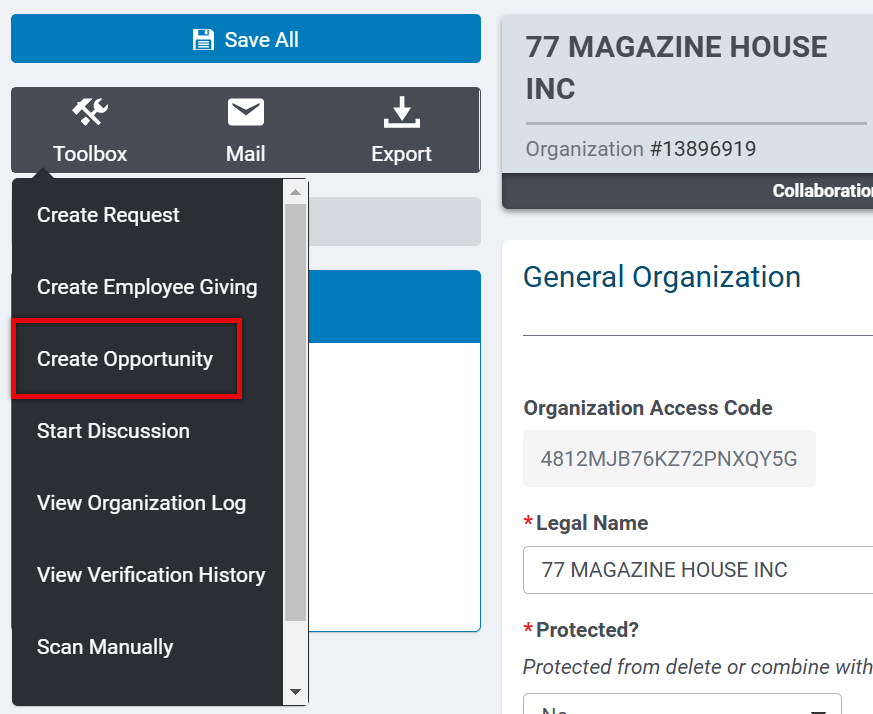Expand the Protected? dropdown
Screen dimensions: 873x714
coord(682,705)
